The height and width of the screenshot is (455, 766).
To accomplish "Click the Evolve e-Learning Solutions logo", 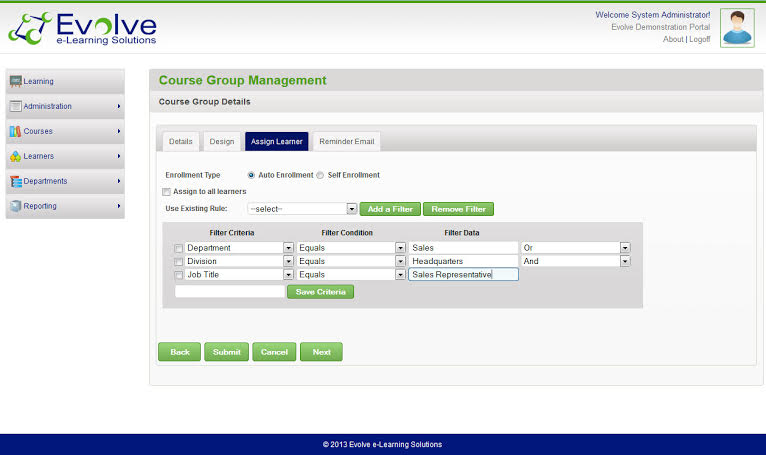I will (x=83, y=28).
